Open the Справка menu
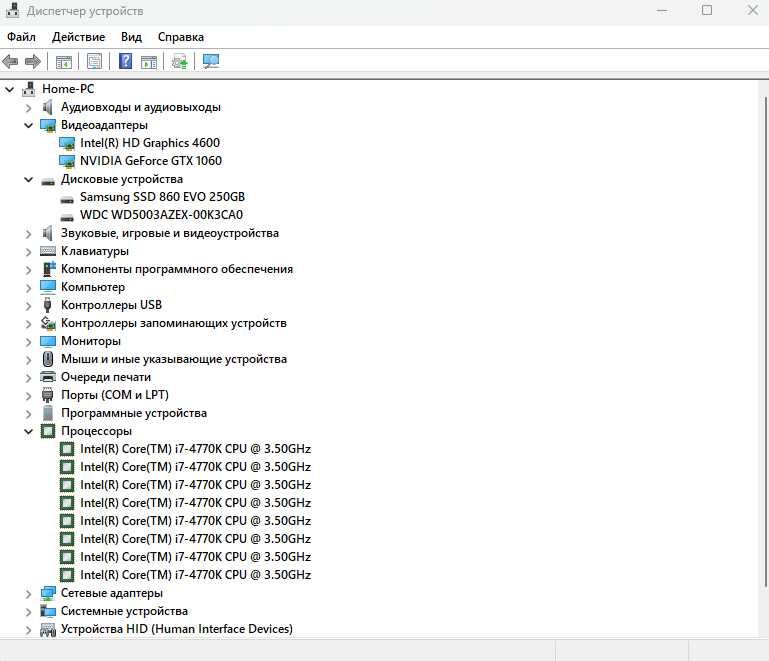769x661 pixels. tap(180, 37)
